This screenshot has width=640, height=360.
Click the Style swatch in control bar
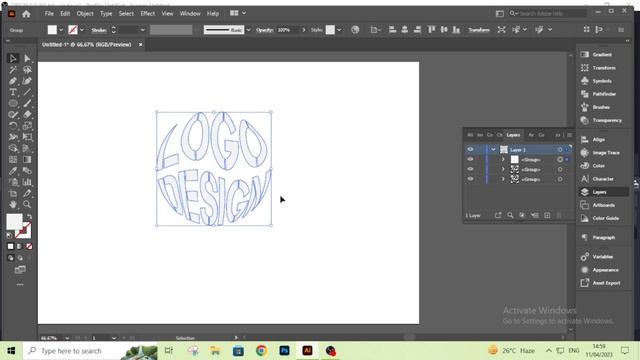[330, 30]
